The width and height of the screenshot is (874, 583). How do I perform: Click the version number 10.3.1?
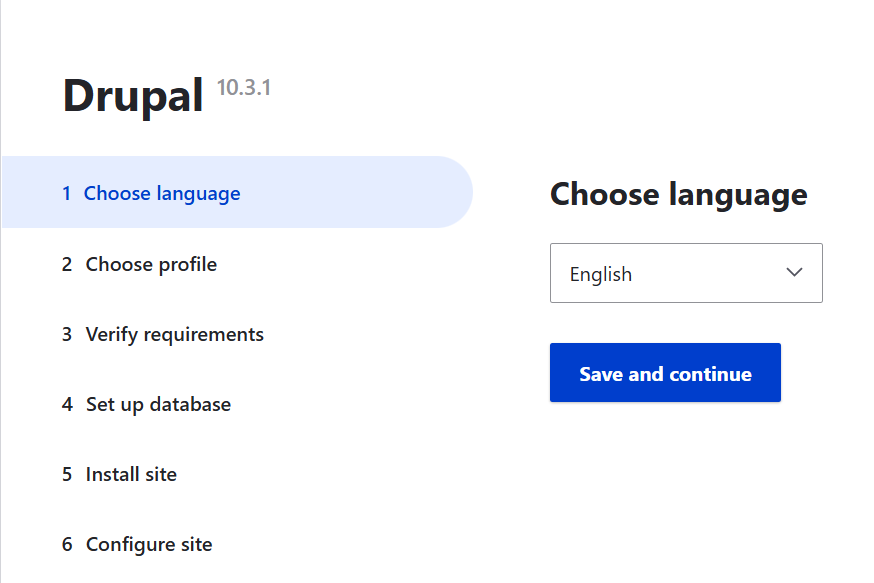pyautogui.click(x=244, y=88)
